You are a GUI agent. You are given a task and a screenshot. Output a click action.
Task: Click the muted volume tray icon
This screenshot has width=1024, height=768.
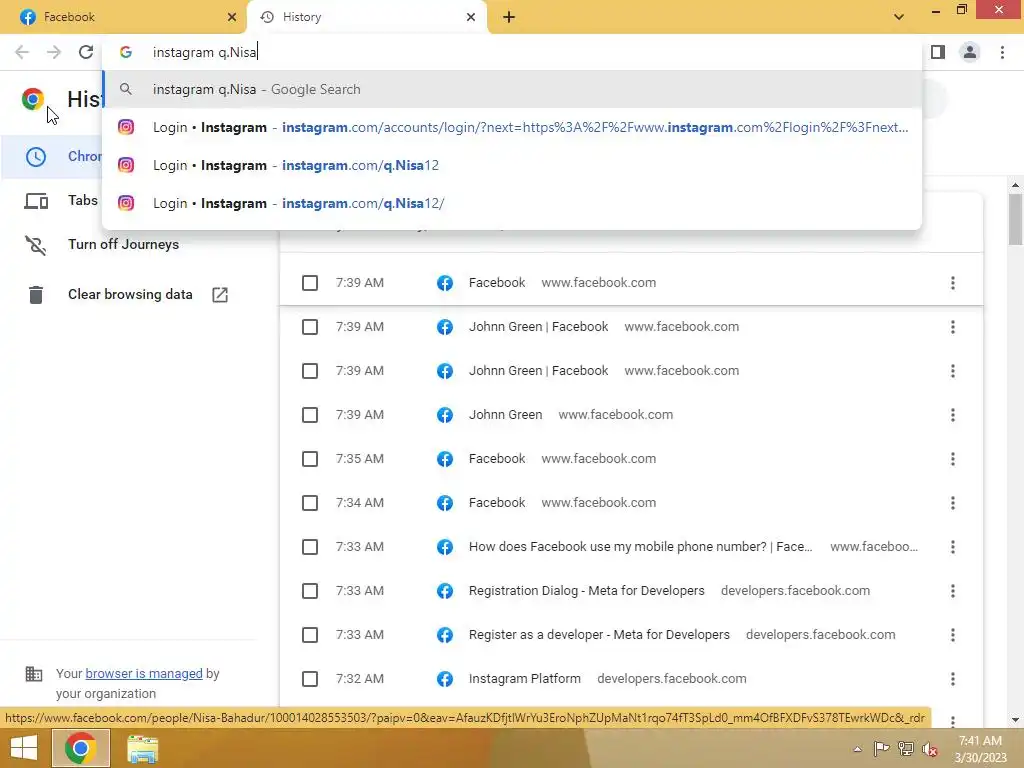(x=930, y=749)
